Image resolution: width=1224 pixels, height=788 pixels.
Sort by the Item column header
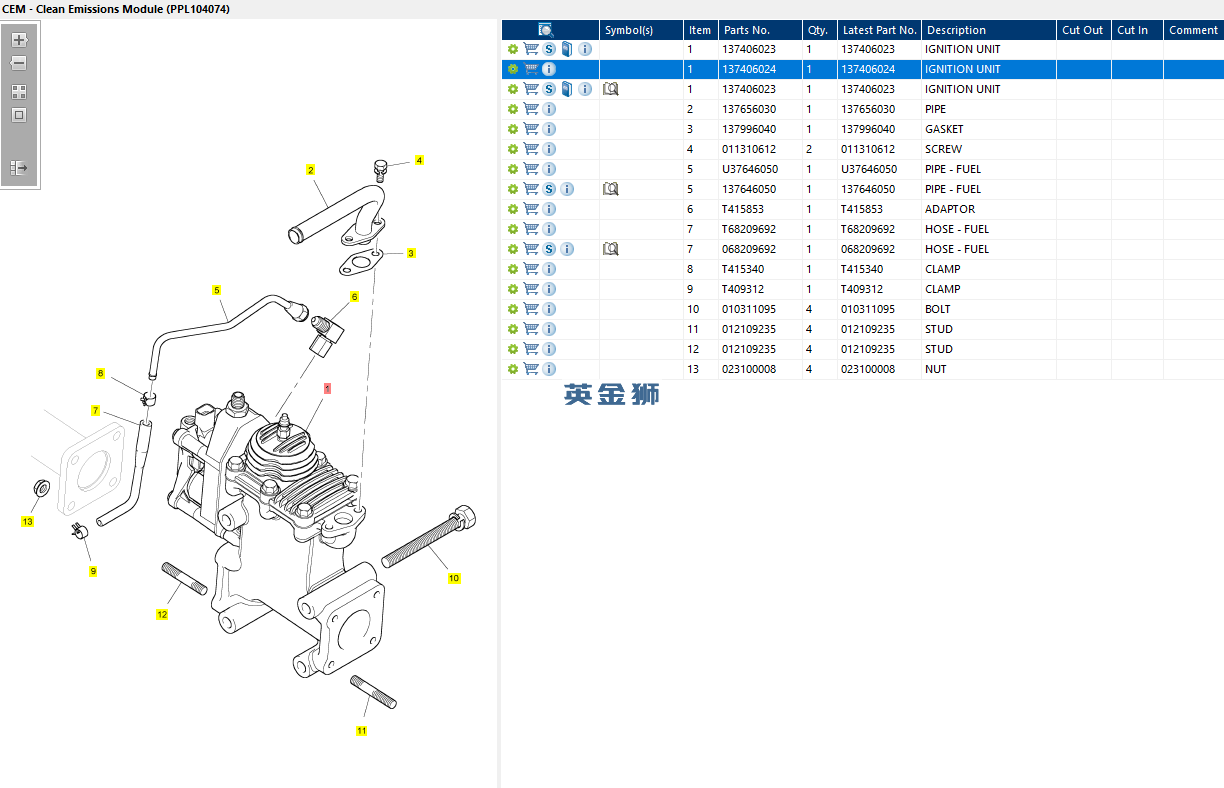(x=700, y=30)
